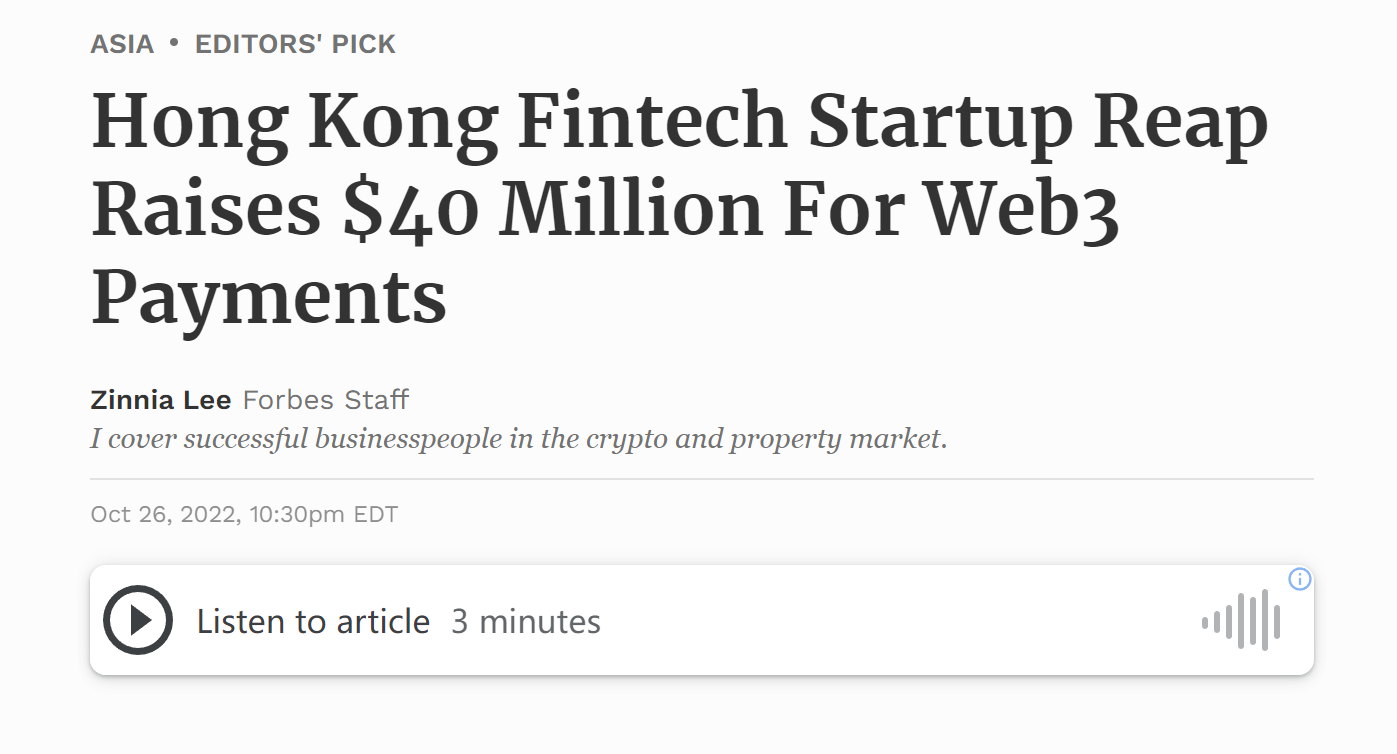Screen dimensions: 1397x754
Task: Click the Forbes Staff label
Action: point(326,401)
